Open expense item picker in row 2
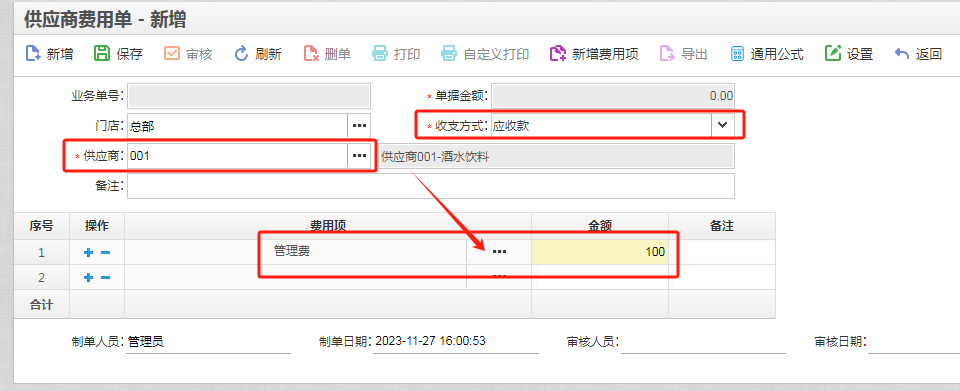 tap(500, 277)
